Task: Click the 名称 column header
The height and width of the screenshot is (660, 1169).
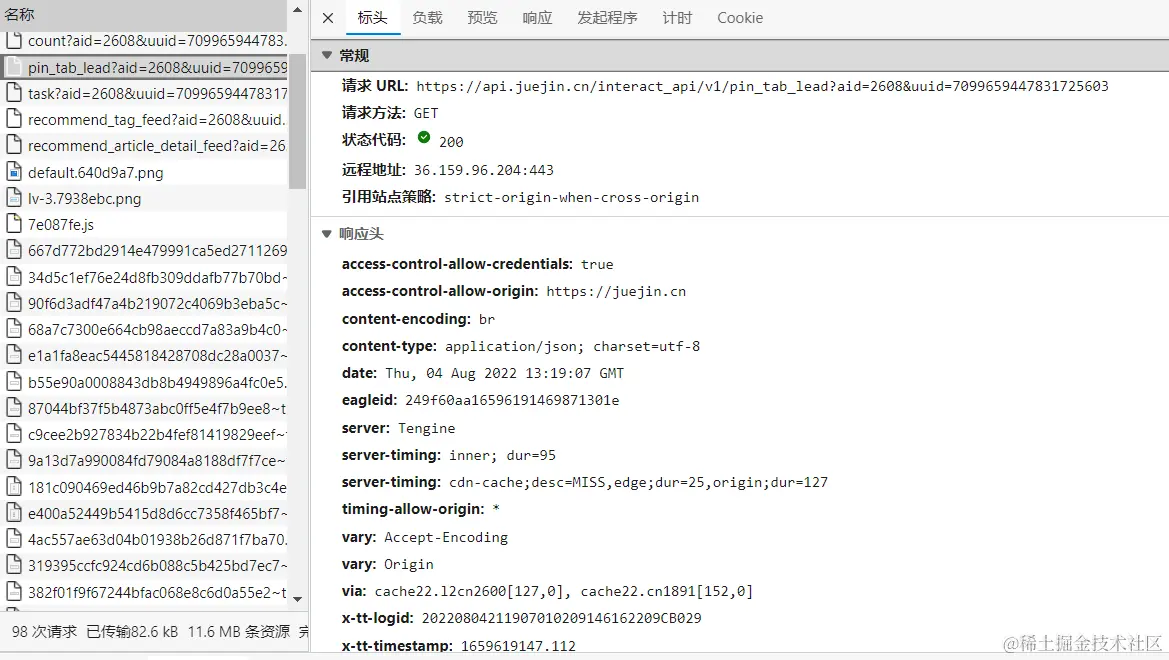Action: pyautogui.click(x=144, y=14)
